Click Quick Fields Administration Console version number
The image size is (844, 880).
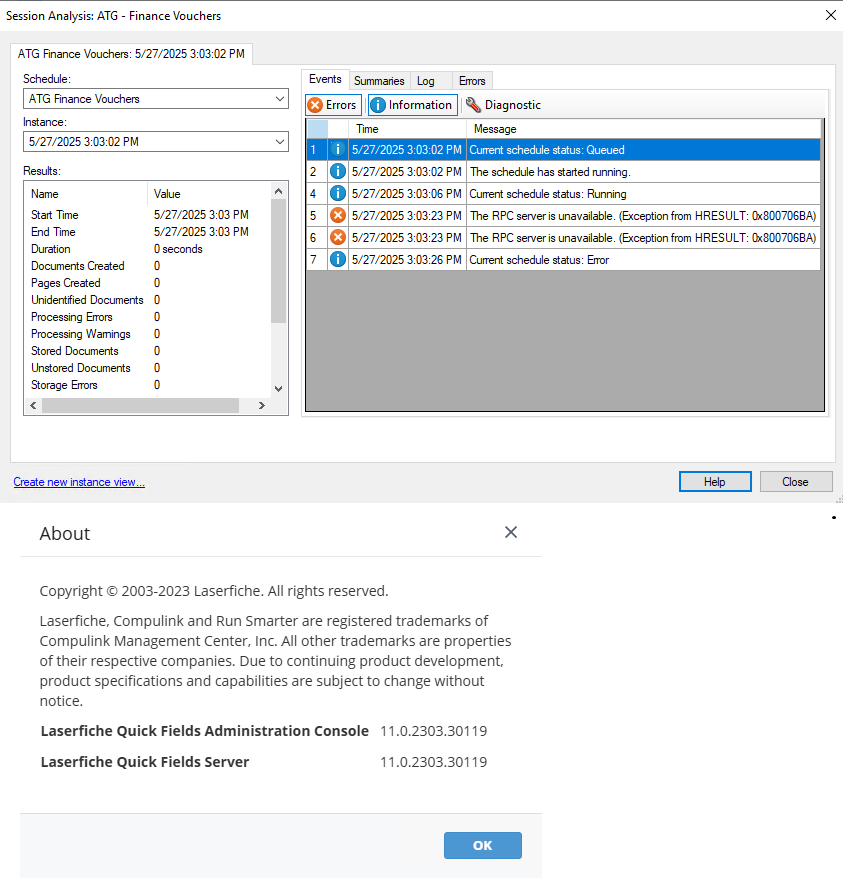(x=433, y=731)
